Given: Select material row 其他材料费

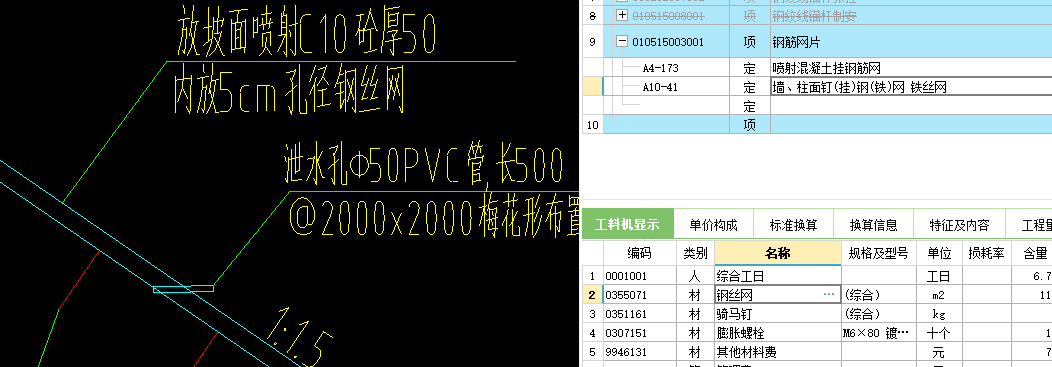Looking at the screenshot, I should (778, 352).
